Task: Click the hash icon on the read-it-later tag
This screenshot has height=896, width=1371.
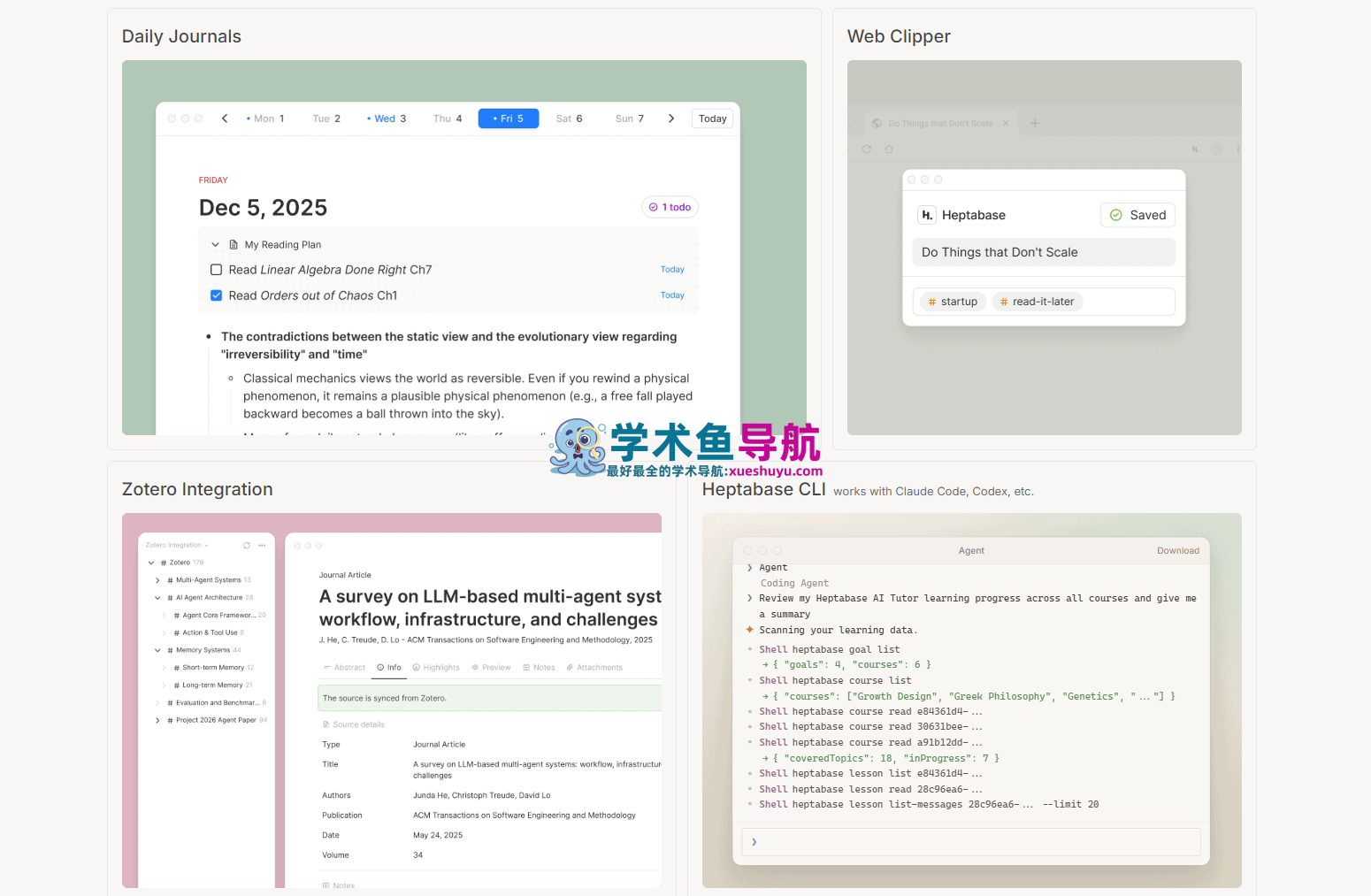Action: (x=1004, y=302)
